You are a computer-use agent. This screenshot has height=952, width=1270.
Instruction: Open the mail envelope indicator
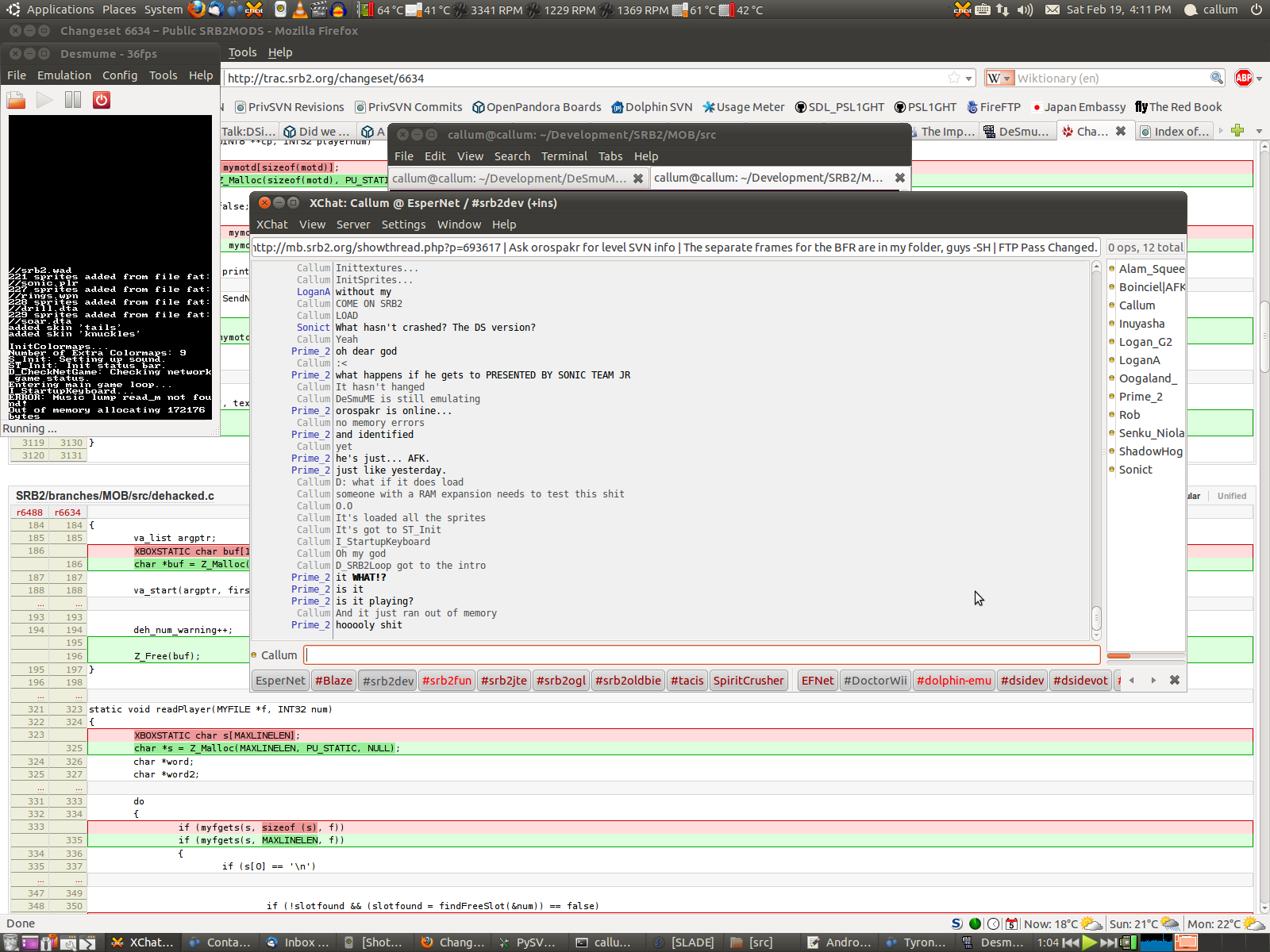(x=1053, y=10)
